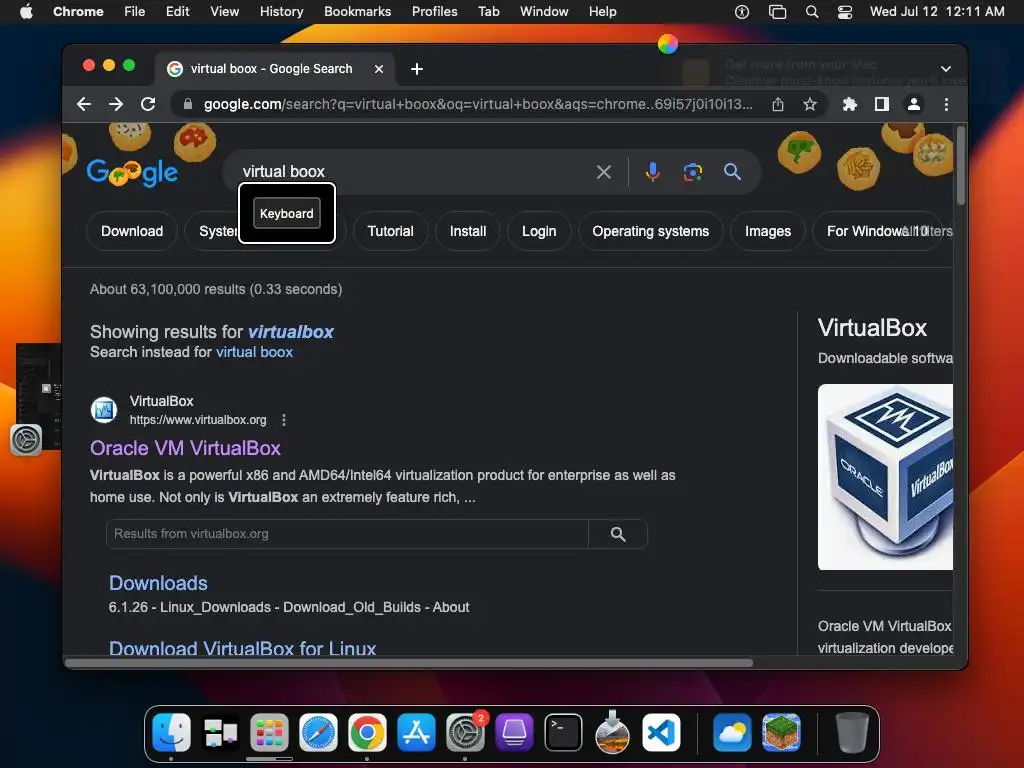Image resolution: width=1024 pixels, height=768 pixels.
Task: Click the Linux_Downloads sublink
Action: (x=216, y=607)
